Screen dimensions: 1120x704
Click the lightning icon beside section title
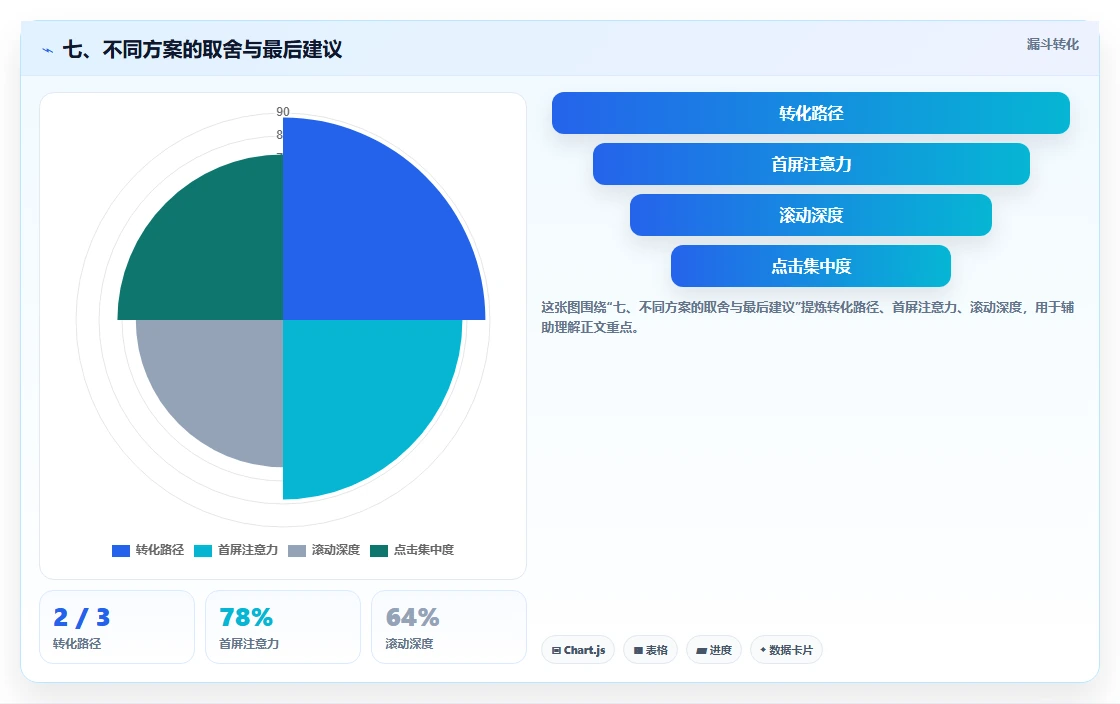[x=48, y=51]
